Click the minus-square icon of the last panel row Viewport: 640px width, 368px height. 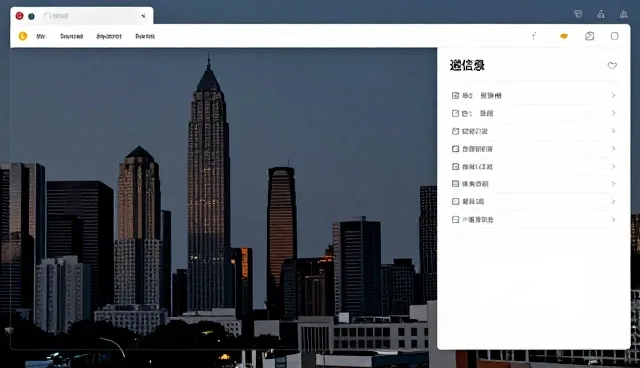[456, 219]
